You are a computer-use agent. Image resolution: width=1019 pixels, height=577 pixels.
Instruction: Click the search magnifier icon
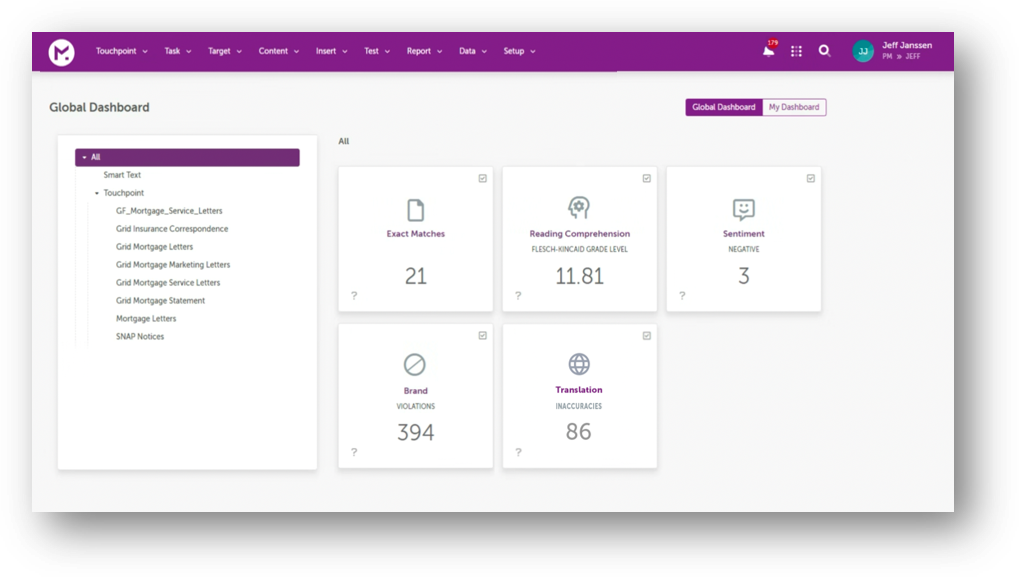click(x=824, y=51)
